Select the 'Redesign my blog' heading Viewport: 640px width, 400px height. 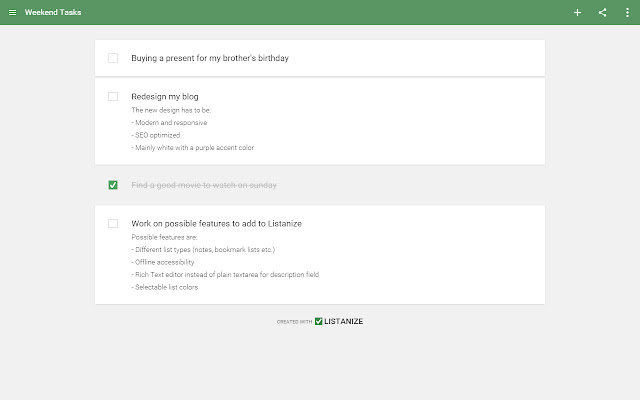coord(165,97)
